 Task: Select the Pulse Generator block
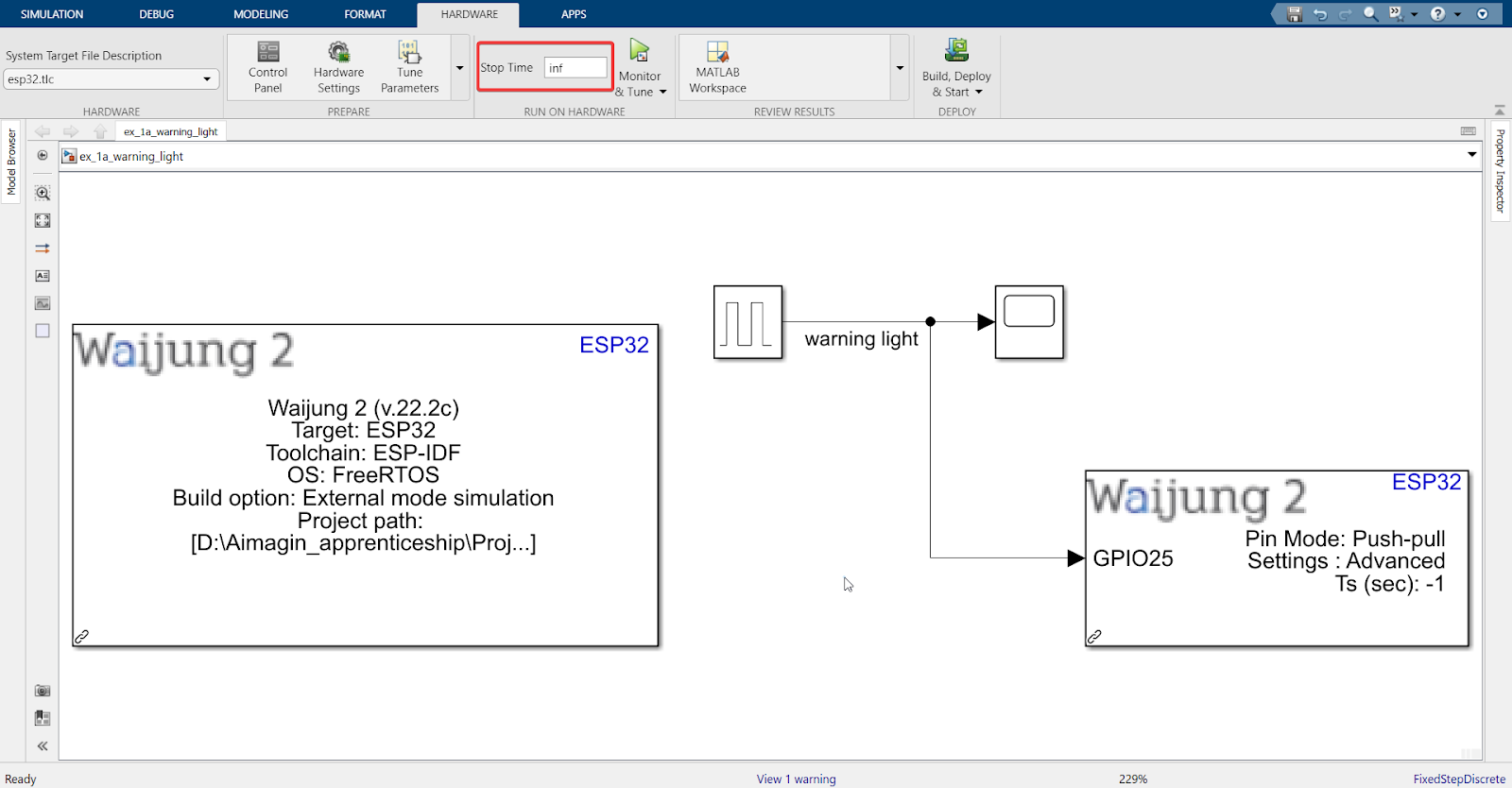(x=747, y=322)
